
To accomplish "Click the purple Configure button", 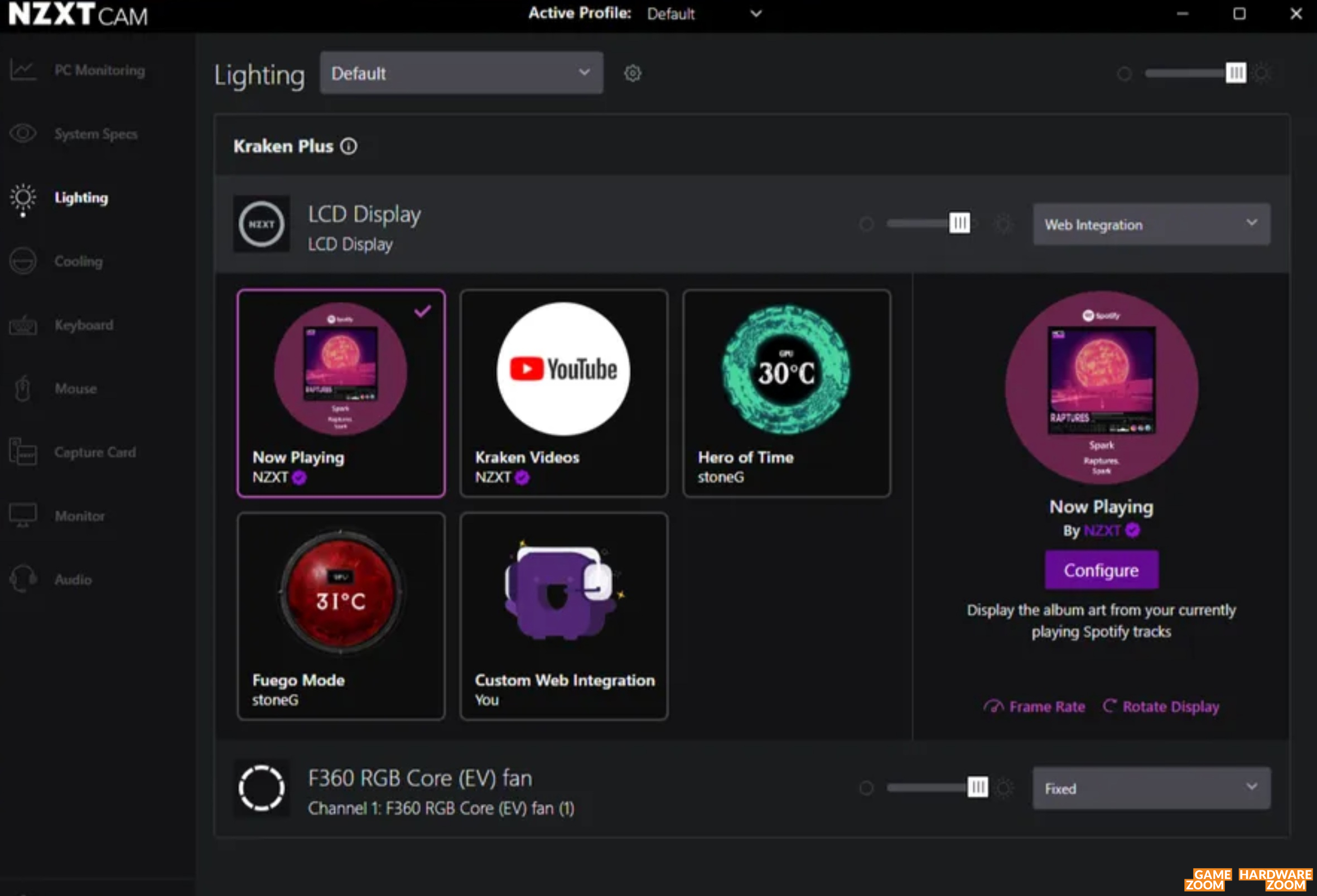I will [x=1102, y=570].
